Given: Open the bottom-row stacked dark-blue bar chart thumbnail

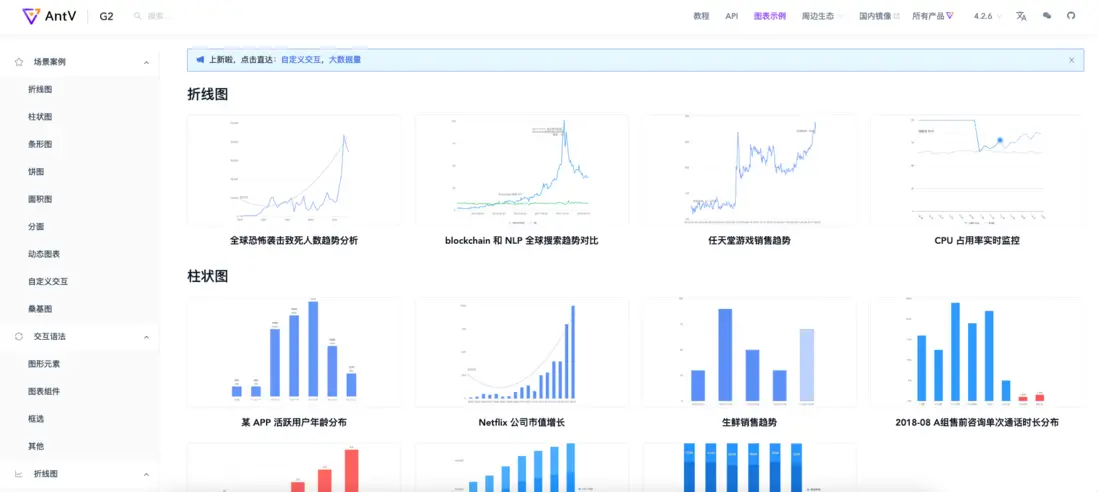Looking at the screenshot, I should coord(749,468).
